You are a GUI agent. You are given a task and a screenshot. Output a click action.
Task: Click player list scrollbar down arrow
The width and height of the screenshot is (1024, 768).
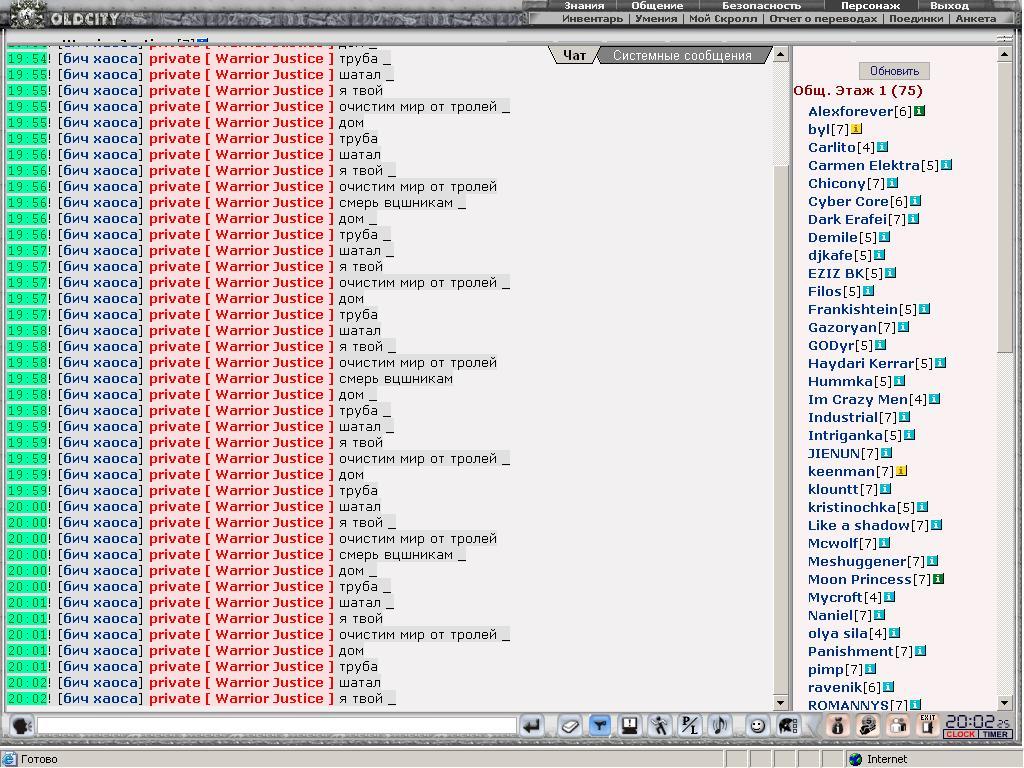point(1006,703)
